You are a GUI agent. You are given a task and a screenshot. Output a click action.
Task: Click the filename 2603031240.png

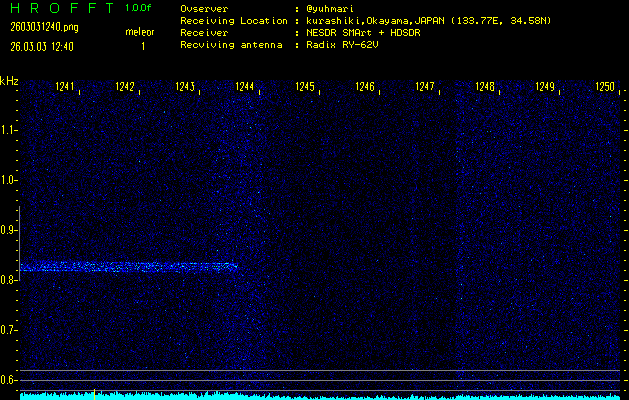[45, 27]
